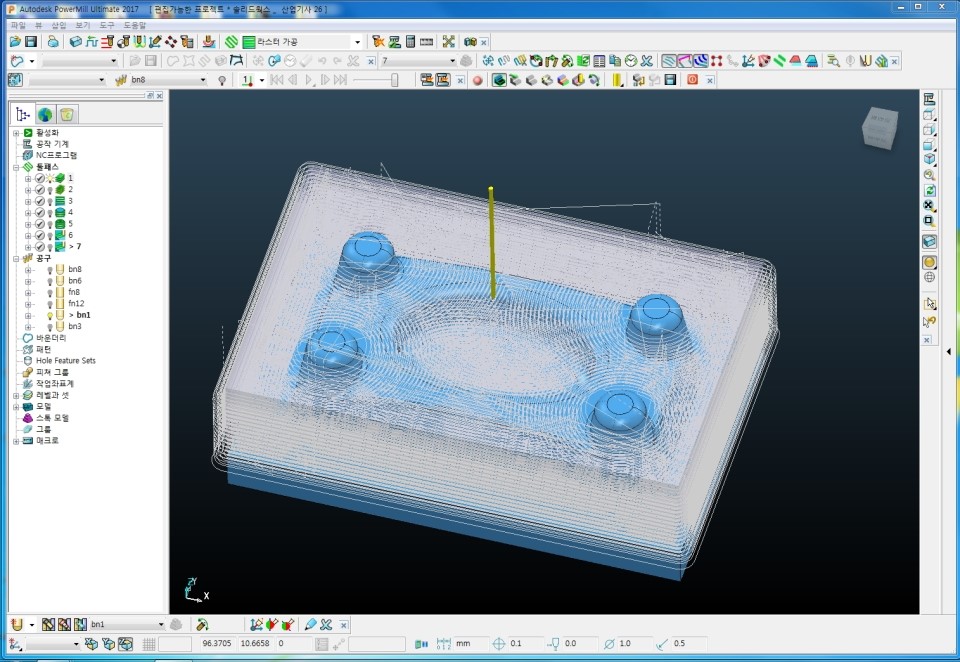The image size is (960, 662).
Task: Switch to the recycle bin tab in explorer
Action: [67, 115]
